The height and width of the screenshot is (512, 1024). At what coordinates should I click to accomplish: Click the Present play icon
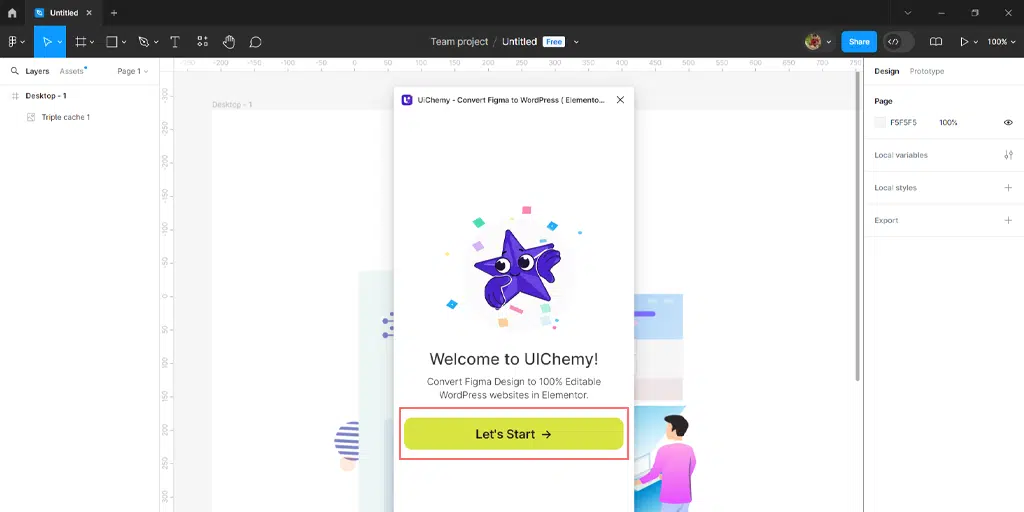click(964, 42)
